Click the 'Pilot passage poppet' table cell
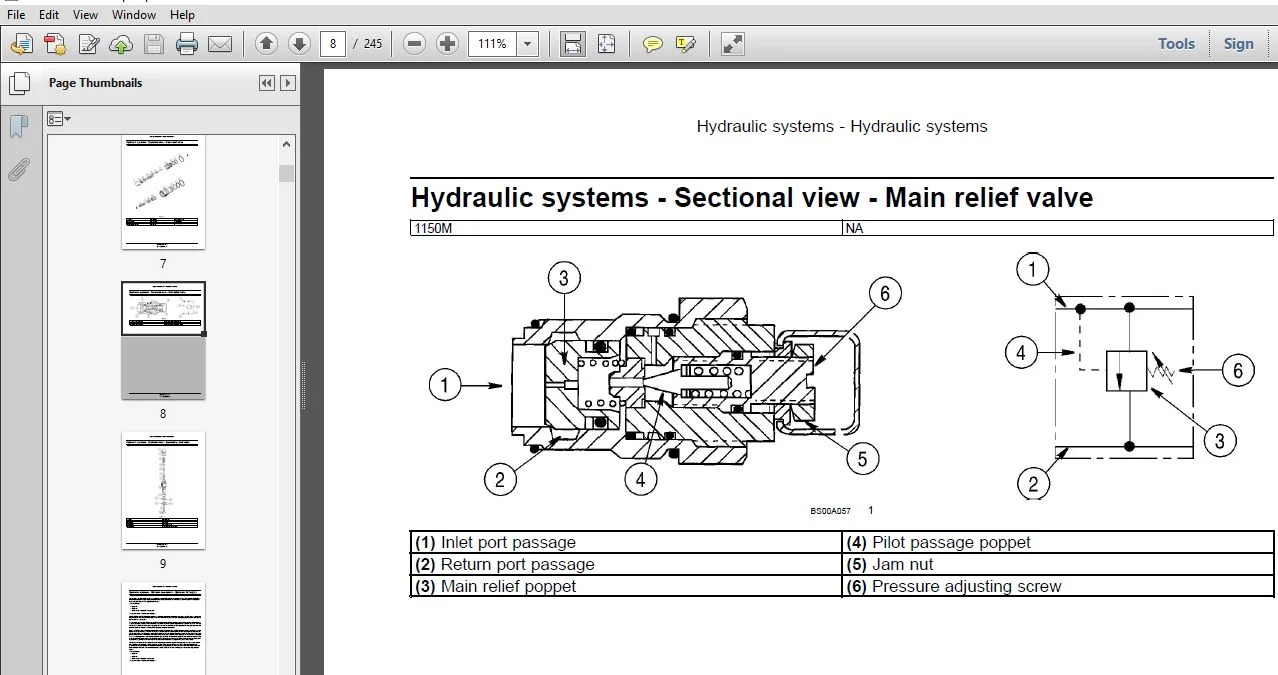The height and width of the screenshot is (675, 1278). point(1058,543)
